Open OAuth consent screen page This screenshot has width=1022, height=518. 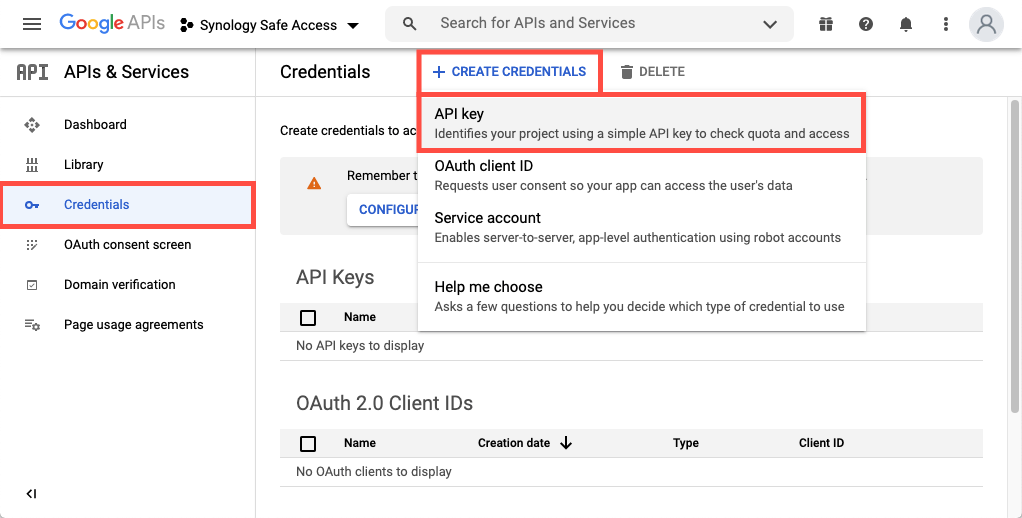(128, 245)
